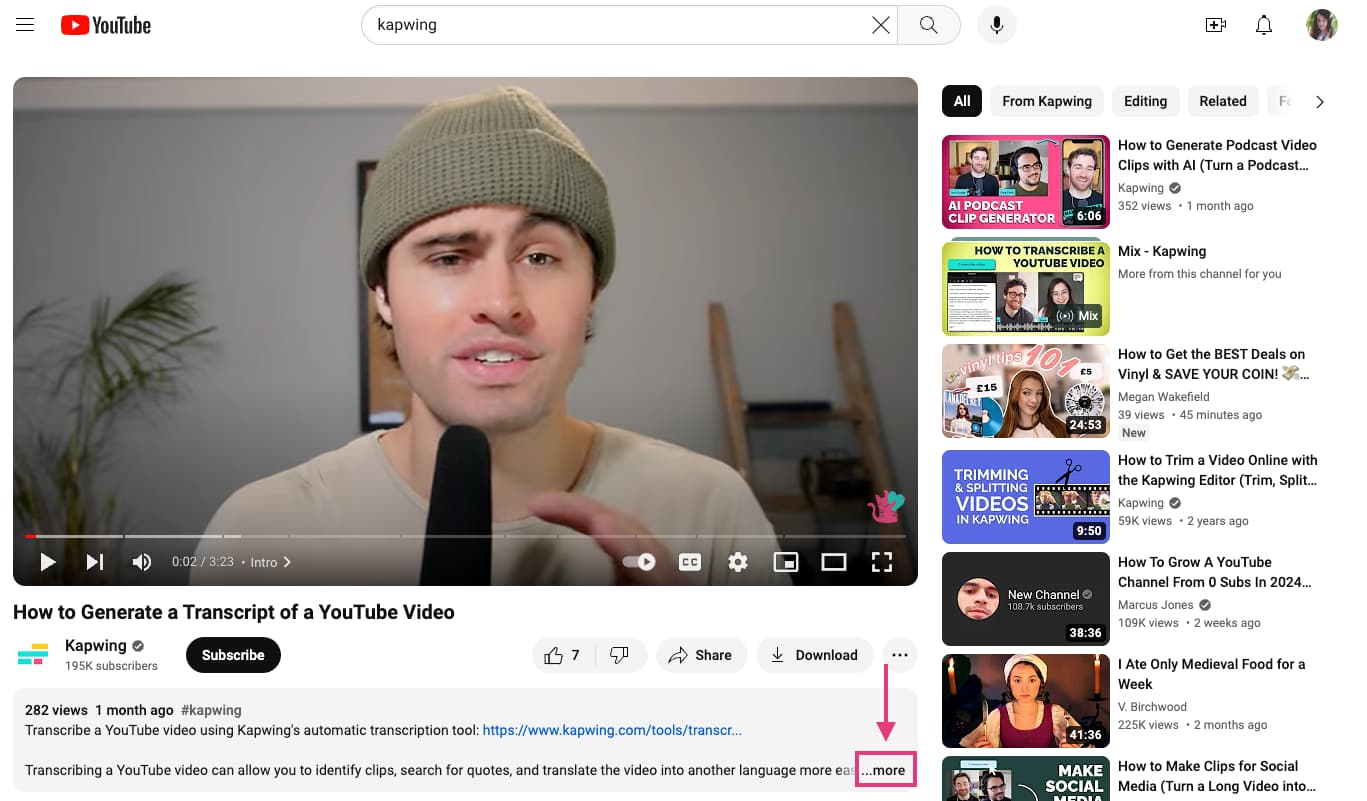
Task: Open 'How to Generate Podcast Video Clips' title
Action: click(x=1217, y=155)
